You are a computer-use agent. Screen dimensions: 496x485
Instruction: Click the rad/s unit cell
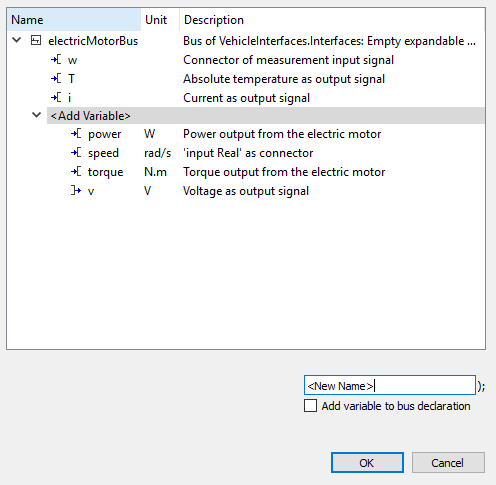(157, 153)
